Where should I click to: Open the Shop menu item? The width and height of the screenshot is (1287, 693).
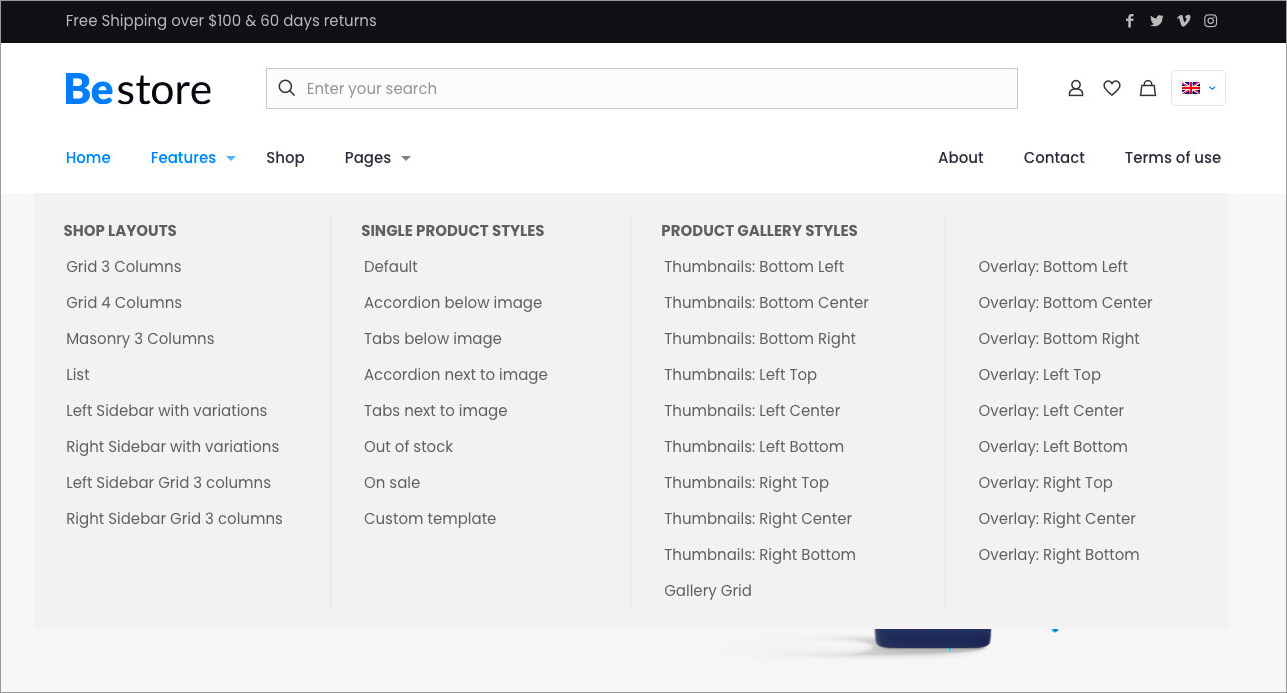285,157
